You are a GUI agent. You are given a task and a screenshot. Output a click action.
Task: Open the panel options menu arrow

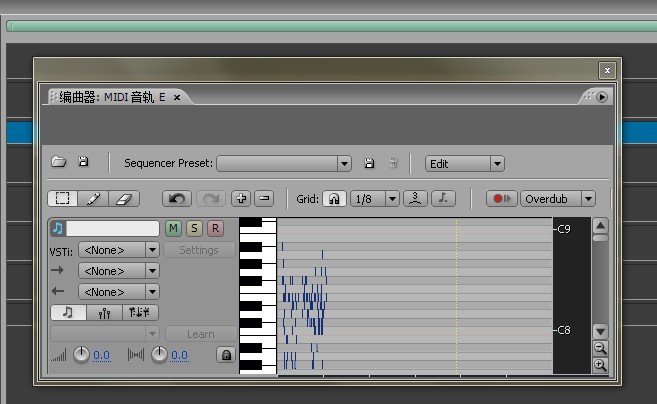click(x=602, y=97)
